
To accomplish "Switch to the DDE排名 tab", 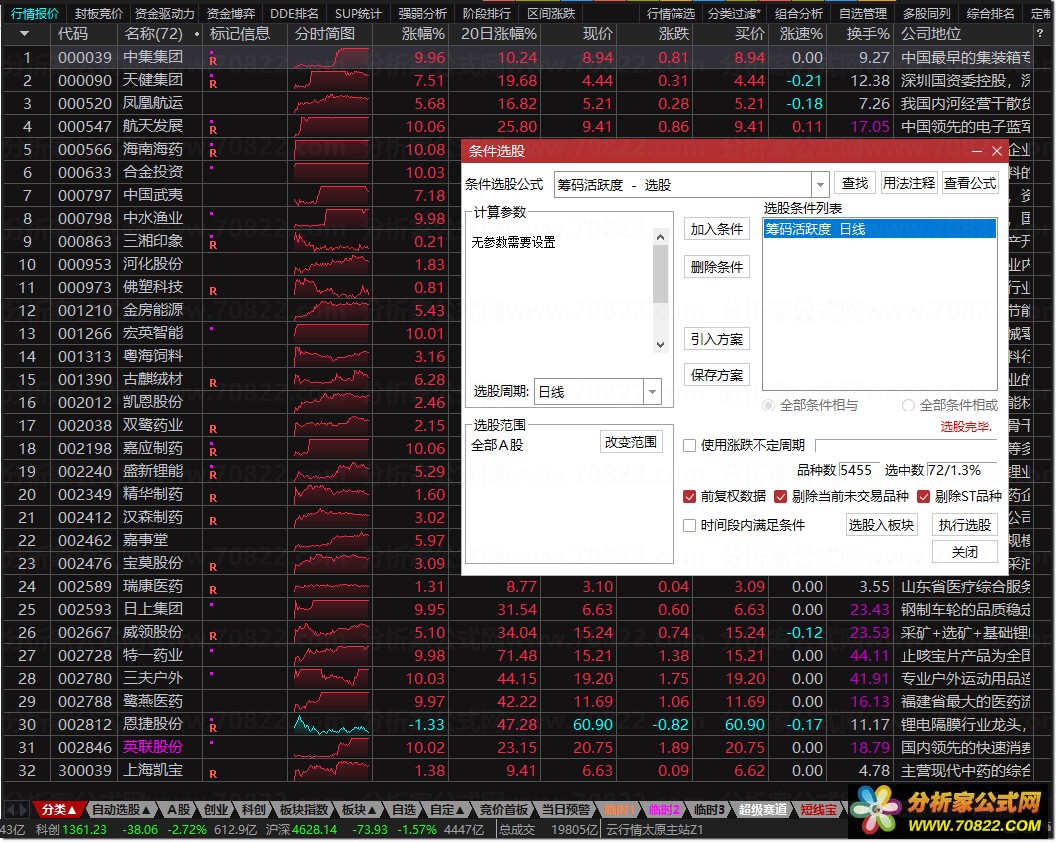I will 294,13.
